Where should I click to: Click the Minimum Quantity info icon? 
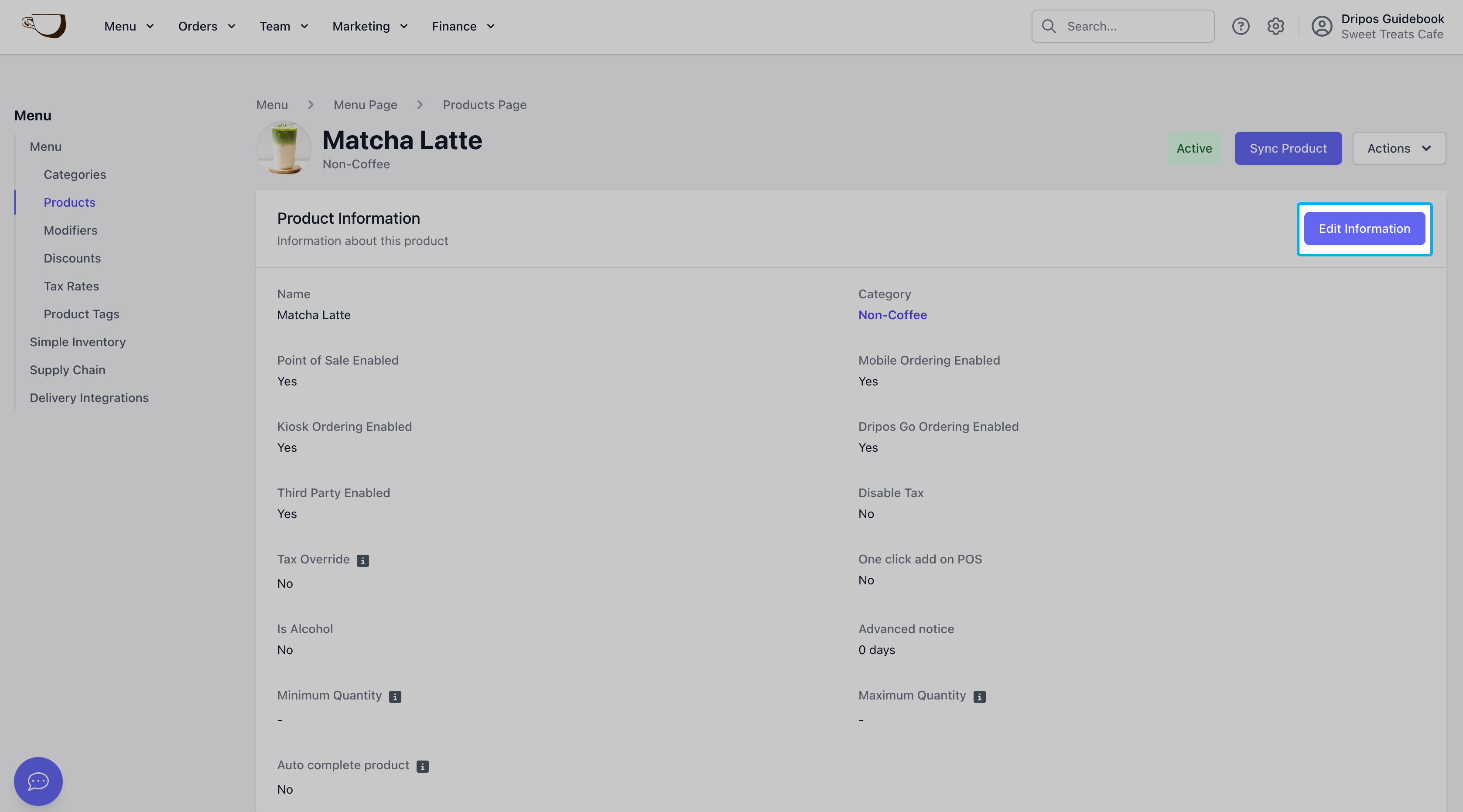click(x=395, y=697)
